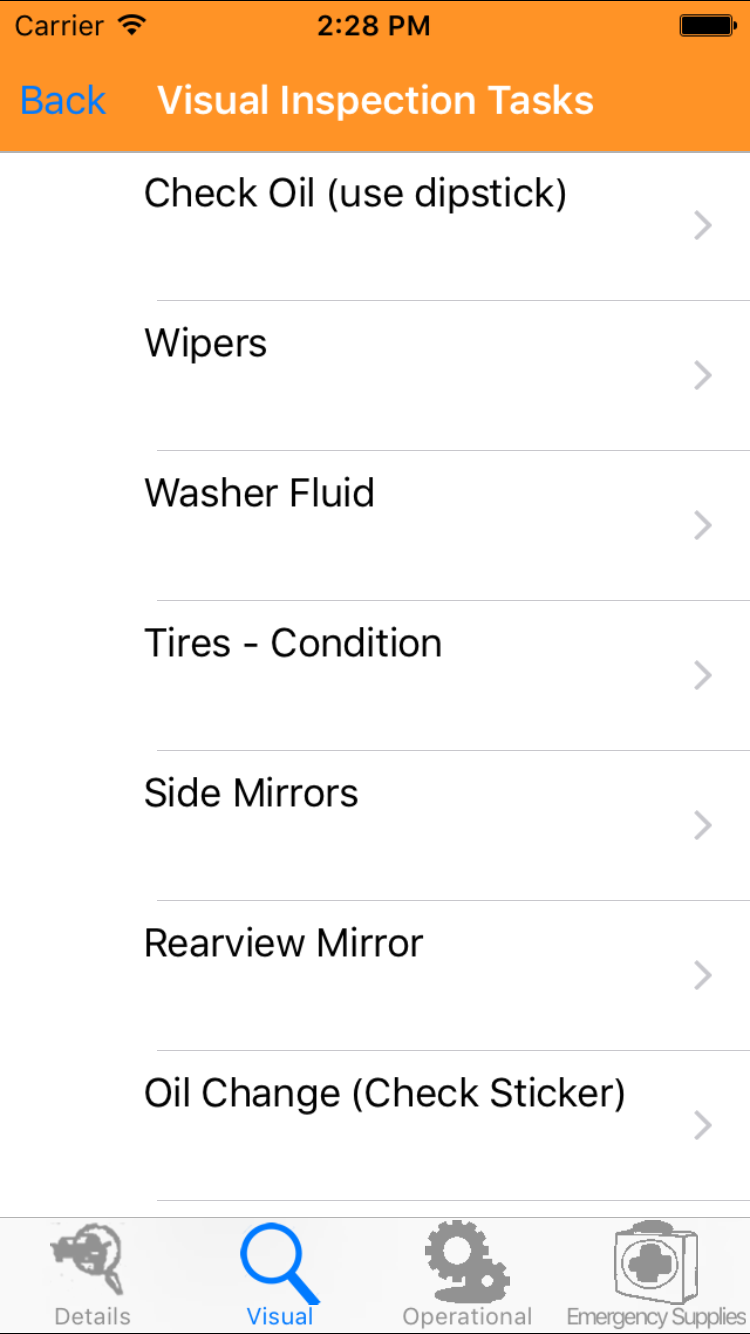Switch to the Emergency Supplies tab label

tap(656, 1316)
